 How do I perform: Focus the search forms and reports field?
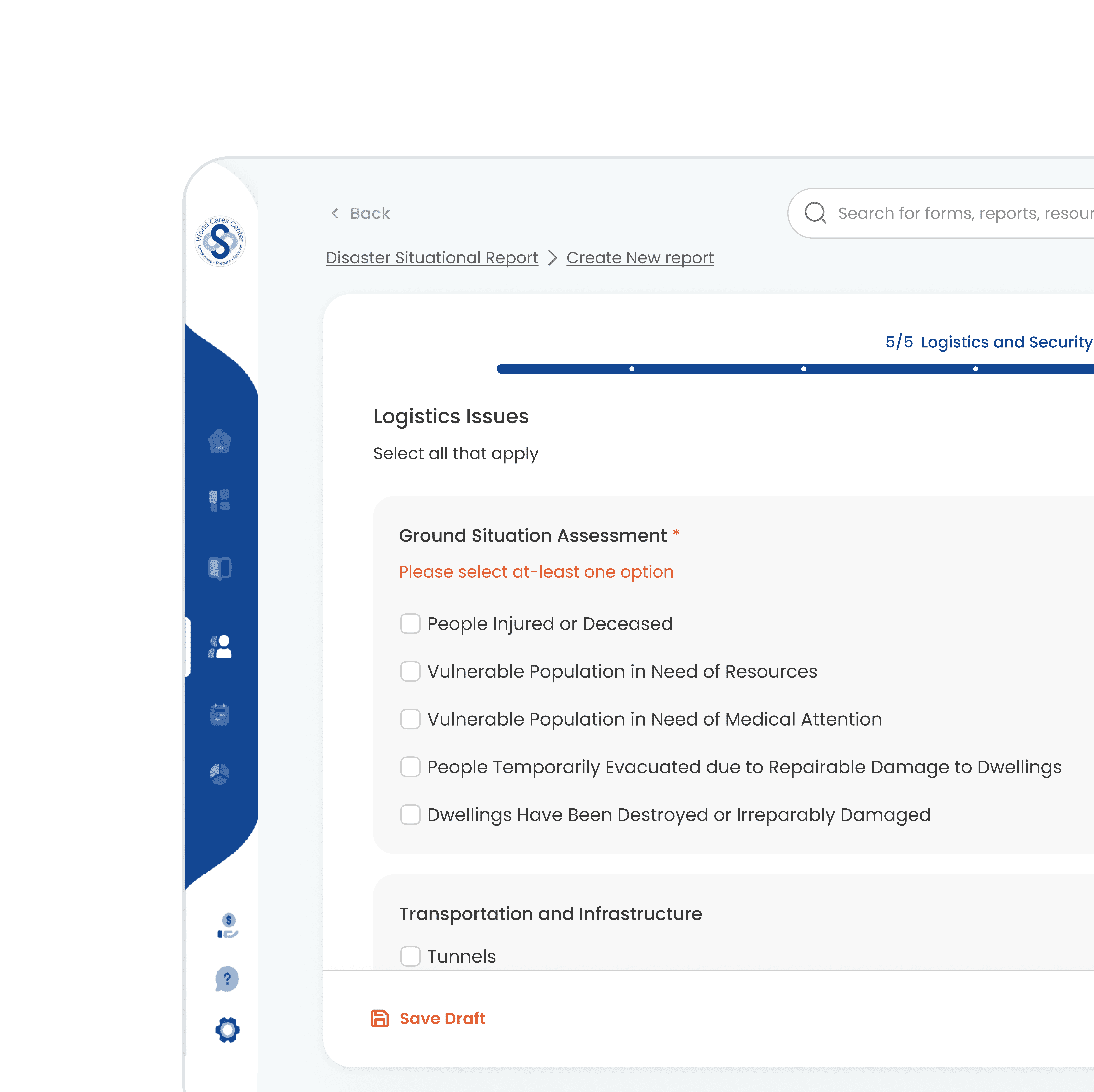963,213
